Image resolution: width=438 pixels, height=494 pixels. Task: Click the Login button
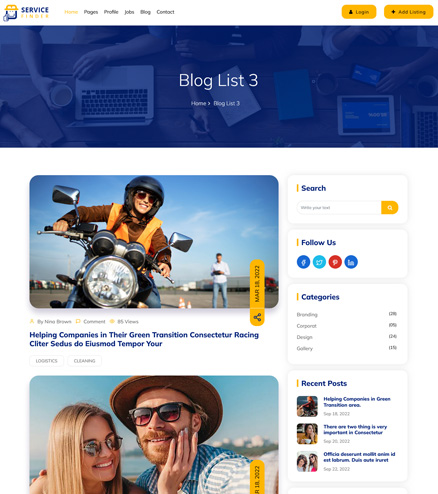click(359, 12)
